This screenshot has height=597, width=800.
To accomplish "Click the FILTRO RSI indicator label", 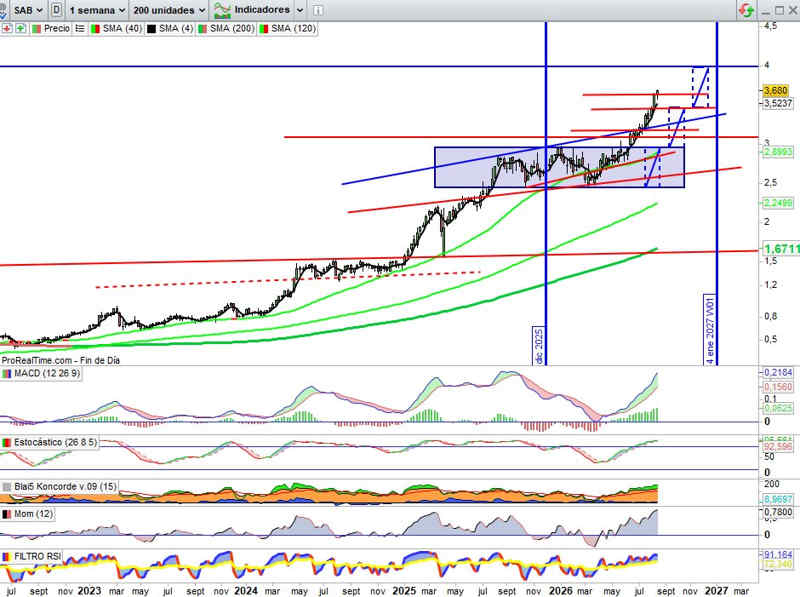I will [37, 556].
